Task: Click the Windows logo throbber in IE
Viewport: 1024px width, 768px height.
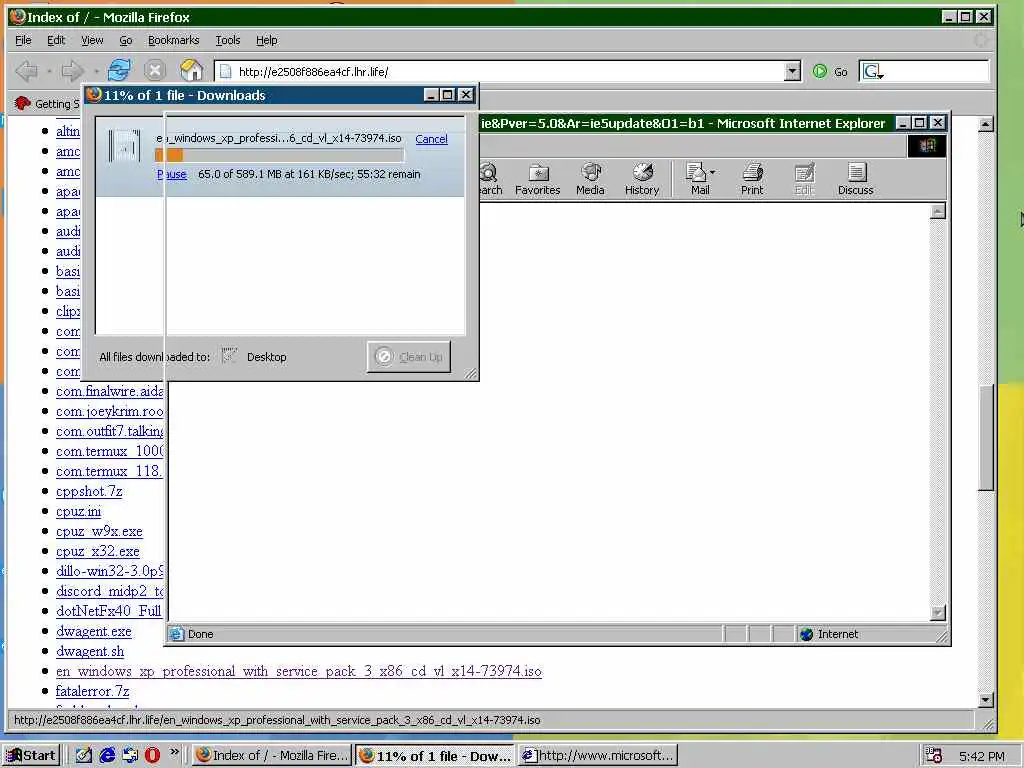Action: (927, 146)
